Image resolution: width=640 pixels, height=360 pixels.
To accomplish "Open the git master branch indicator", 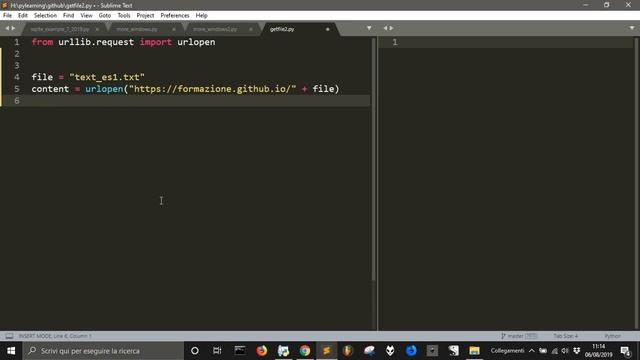I will [x=519, y=336].
